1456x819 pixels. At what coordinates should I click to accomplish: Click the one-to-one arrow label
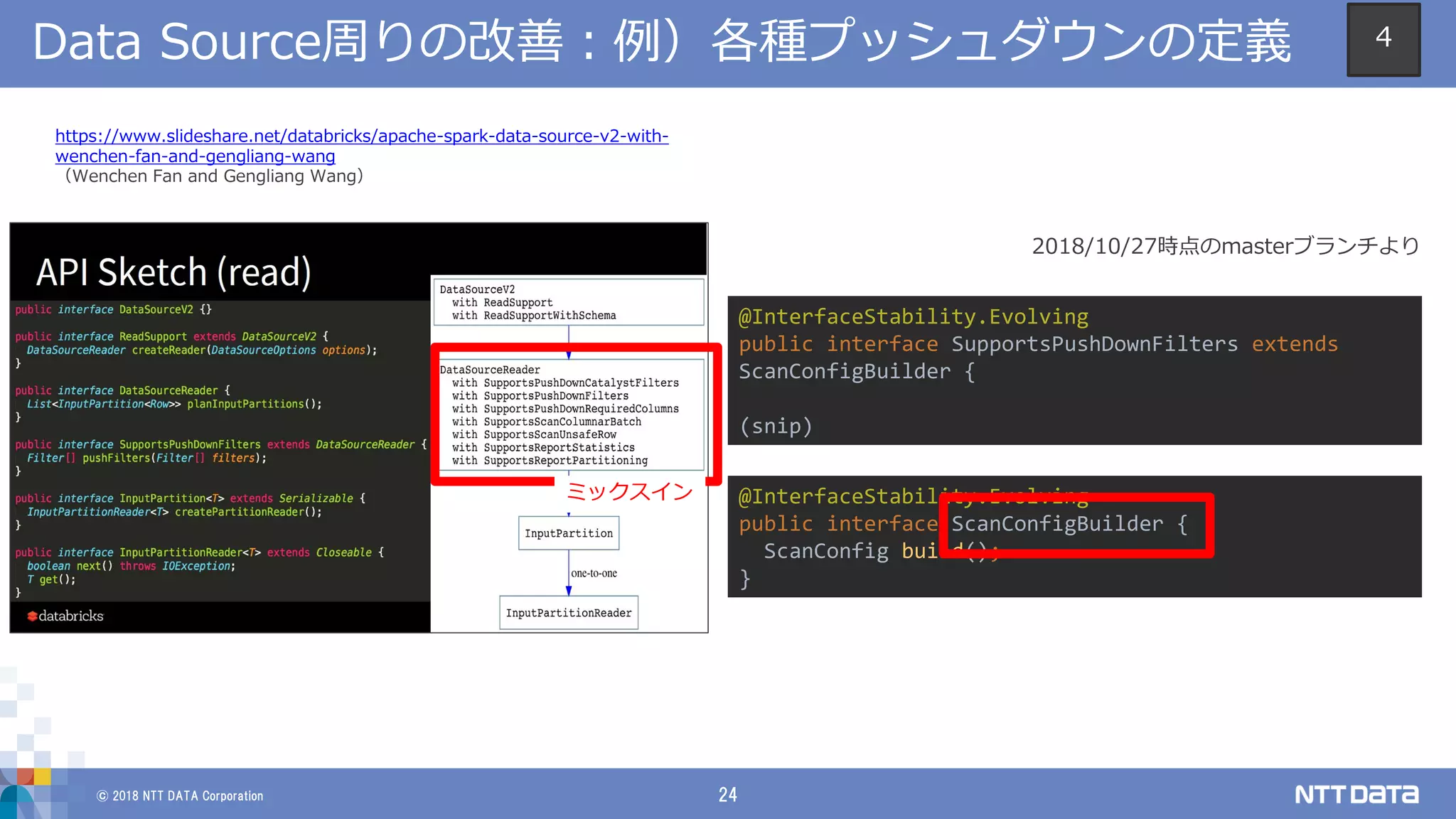coord(594,574)
